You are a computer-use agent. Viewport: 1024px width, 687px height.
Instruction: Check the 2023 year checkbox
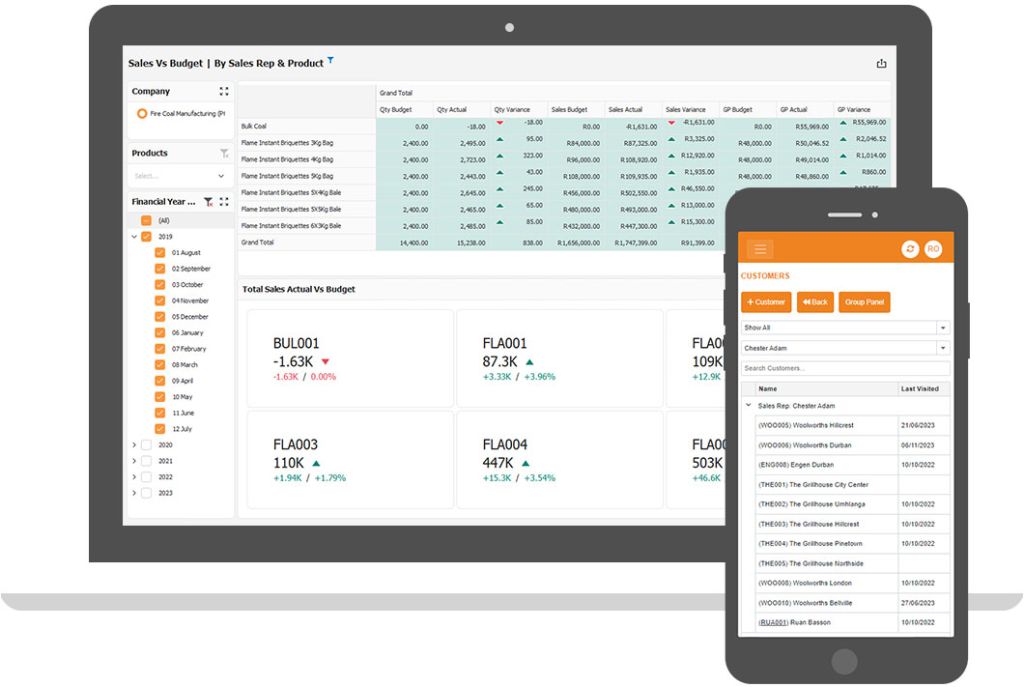coord(146,493)
